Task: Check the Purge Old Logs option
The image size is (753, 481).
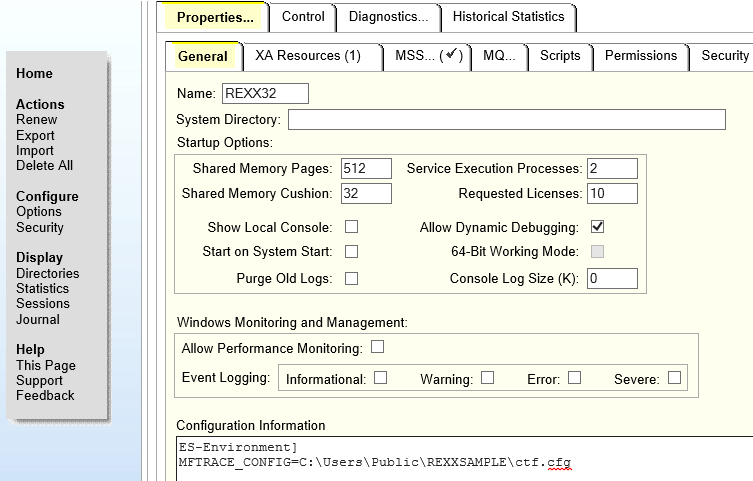Action: pos(351,278)
